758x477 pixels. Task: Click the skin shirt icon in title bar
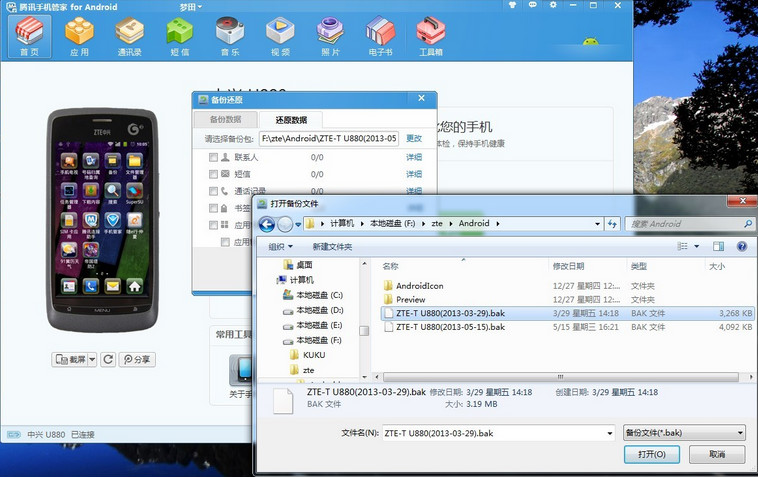pyautogui.click(x=512, y=5)
